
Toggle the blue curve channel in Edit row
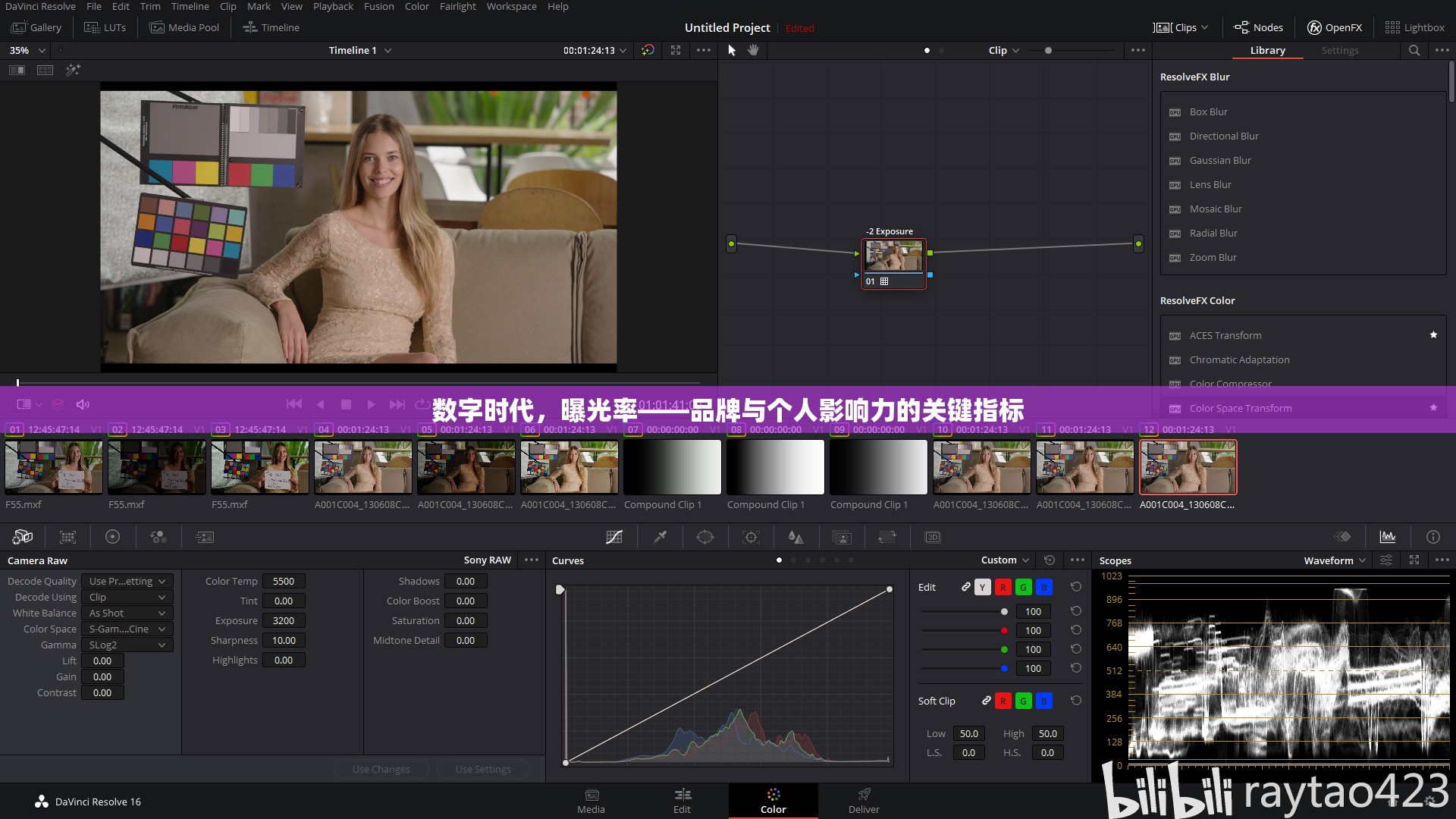pyautogui.click(x=1044, y=587)
